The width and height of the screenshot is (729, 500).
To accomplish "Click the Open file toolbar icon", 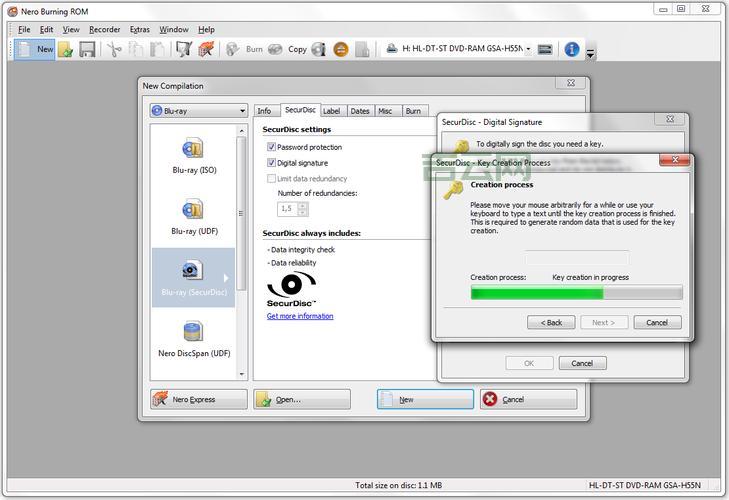I will tap(66, 49).
